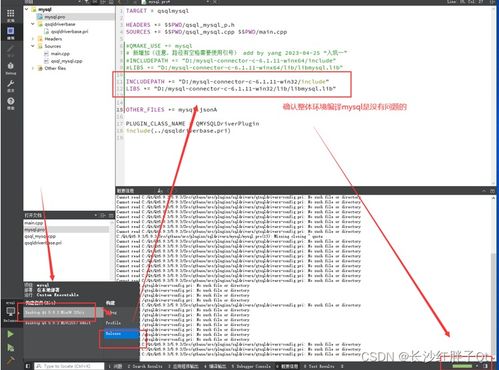Open the Welcome mode grid icon

click(x=11, y=13)
